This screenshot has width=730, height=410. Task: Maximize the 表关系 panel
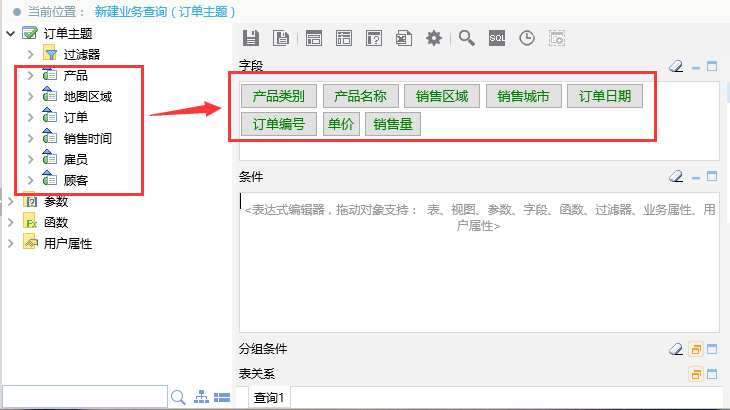[712, 374]
